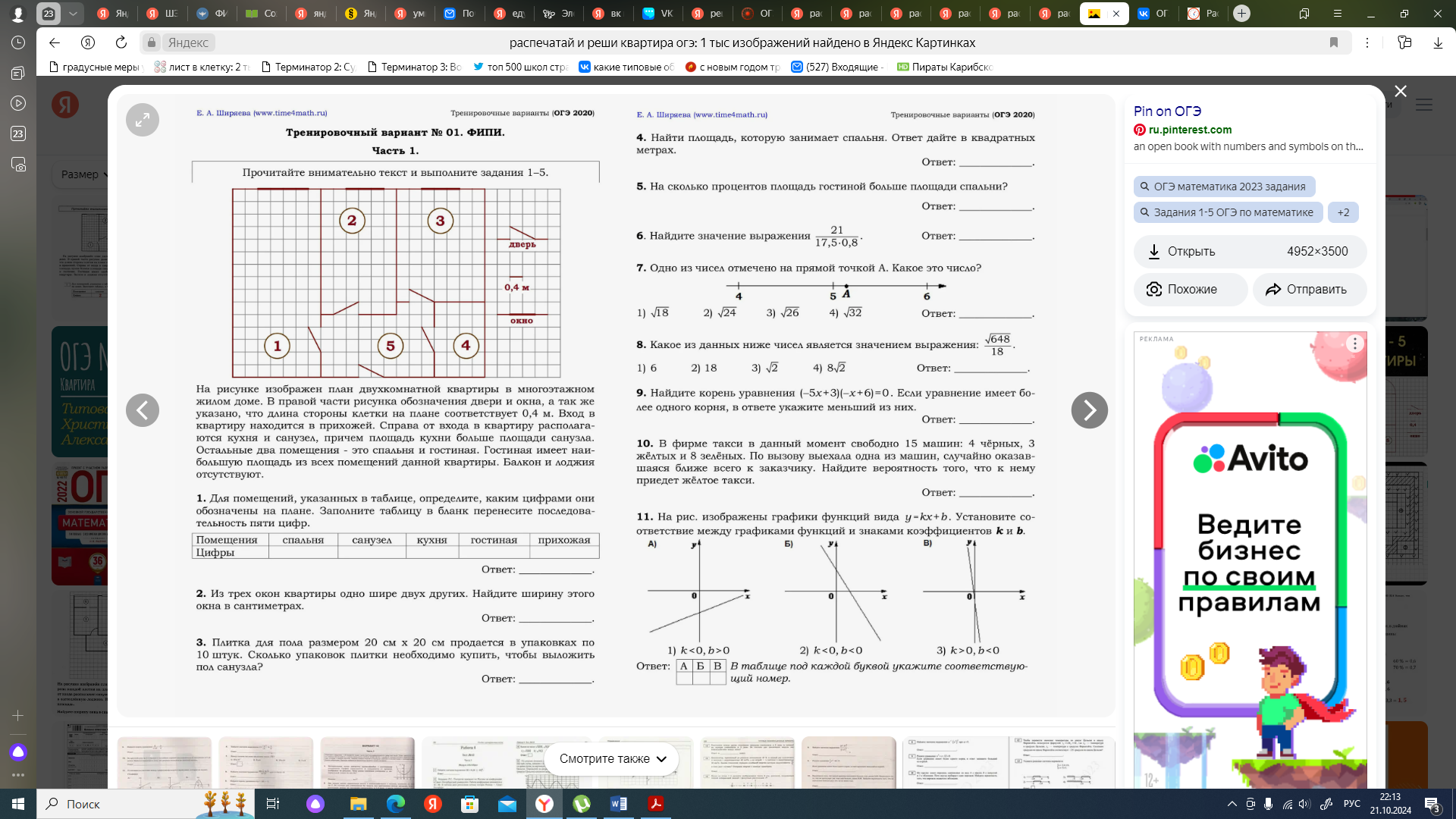Image resolution: width=1456 pixels, height=819 pixels.
Task: Add a sidebar item with plus icon
Action: coord(18,715)
